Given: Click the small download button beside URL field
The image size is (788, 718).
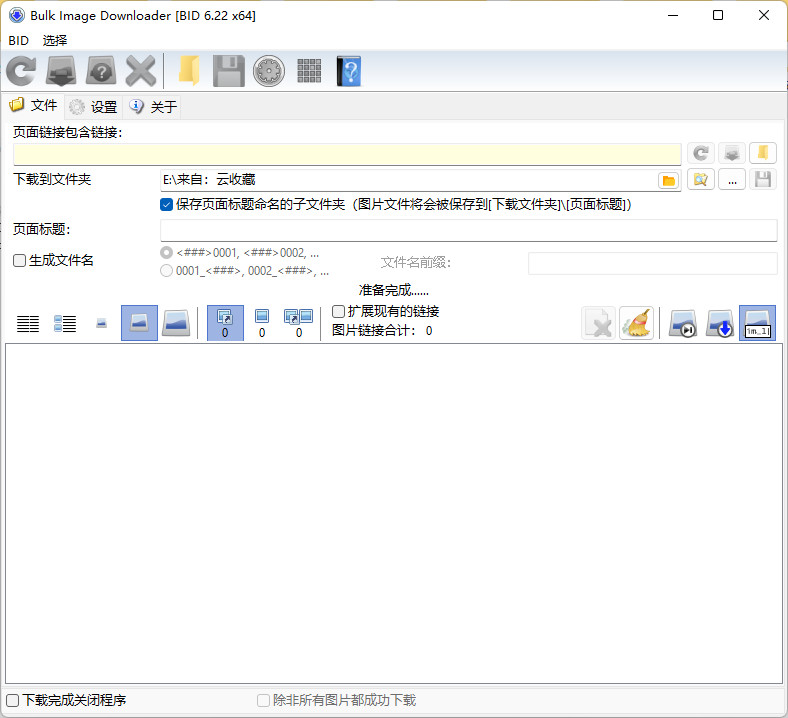Looking at the screenshot, I should 732,153.
